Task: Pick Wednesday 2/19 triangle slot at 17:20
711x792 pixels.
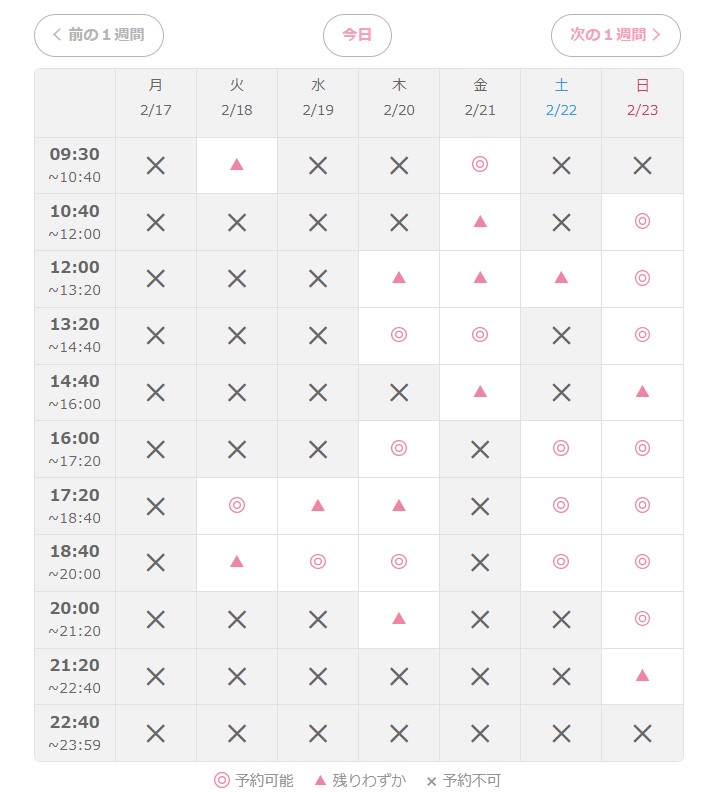Action: 318,506
